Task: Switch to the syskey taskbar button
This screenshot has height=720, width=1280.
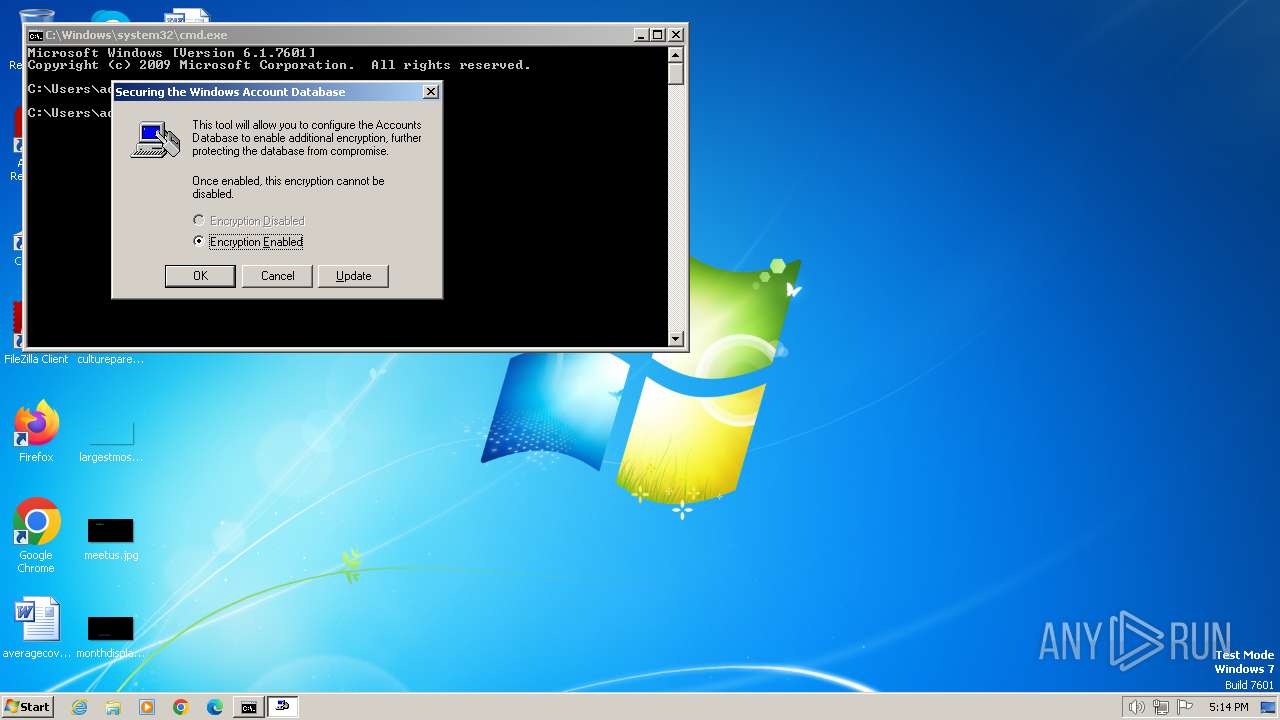Action: [283, 707]
